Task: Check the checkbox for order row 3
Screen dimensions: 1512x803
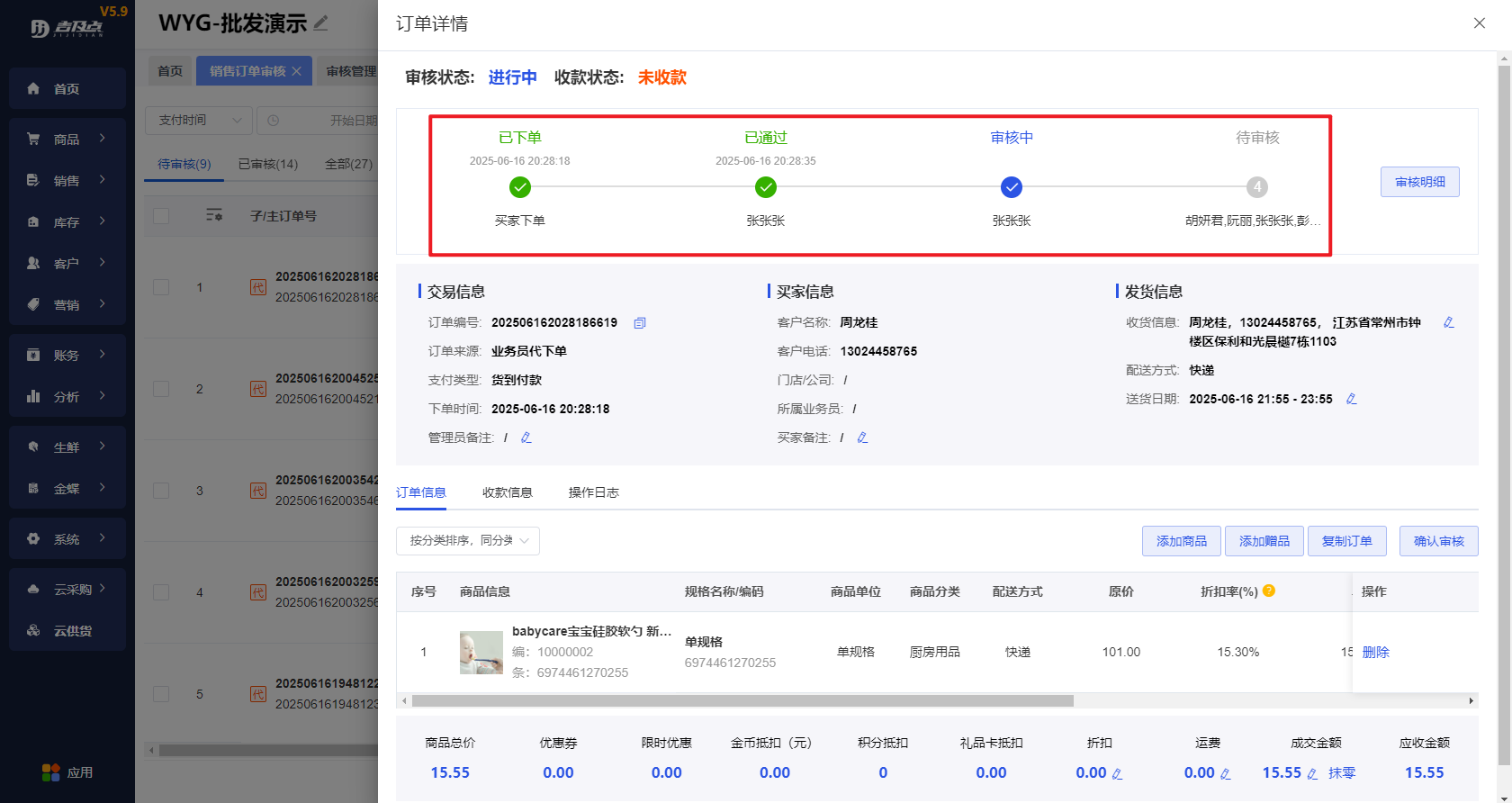Action: coord(161,491)
